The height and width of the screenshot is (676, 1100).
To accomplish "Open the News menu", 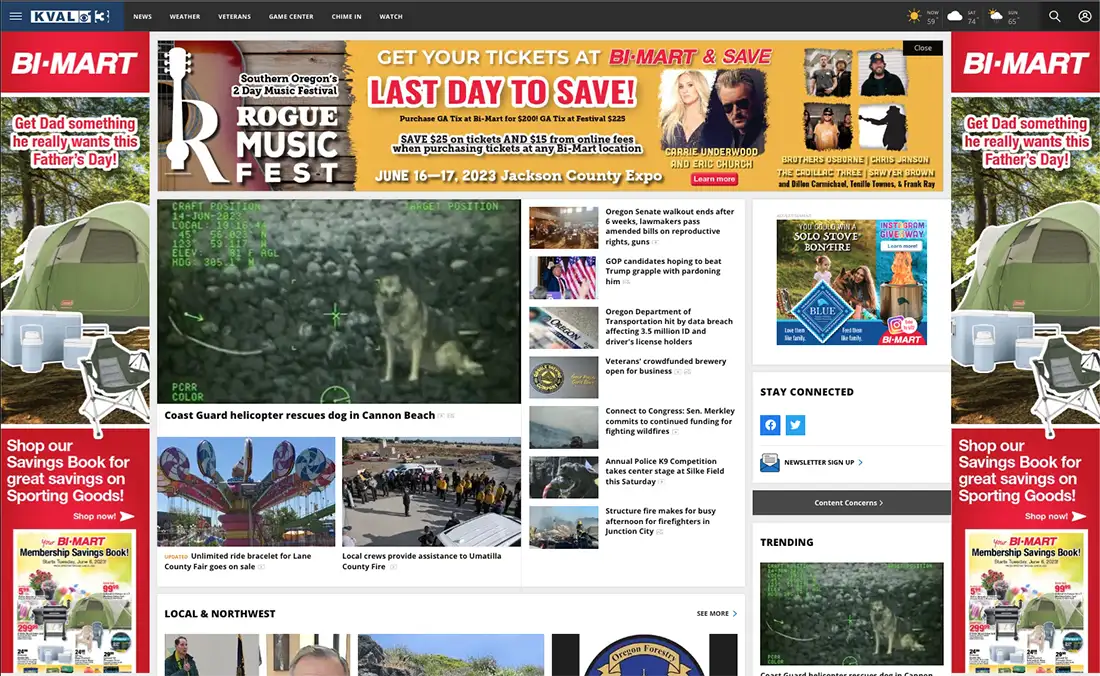I will click(142, 16).
